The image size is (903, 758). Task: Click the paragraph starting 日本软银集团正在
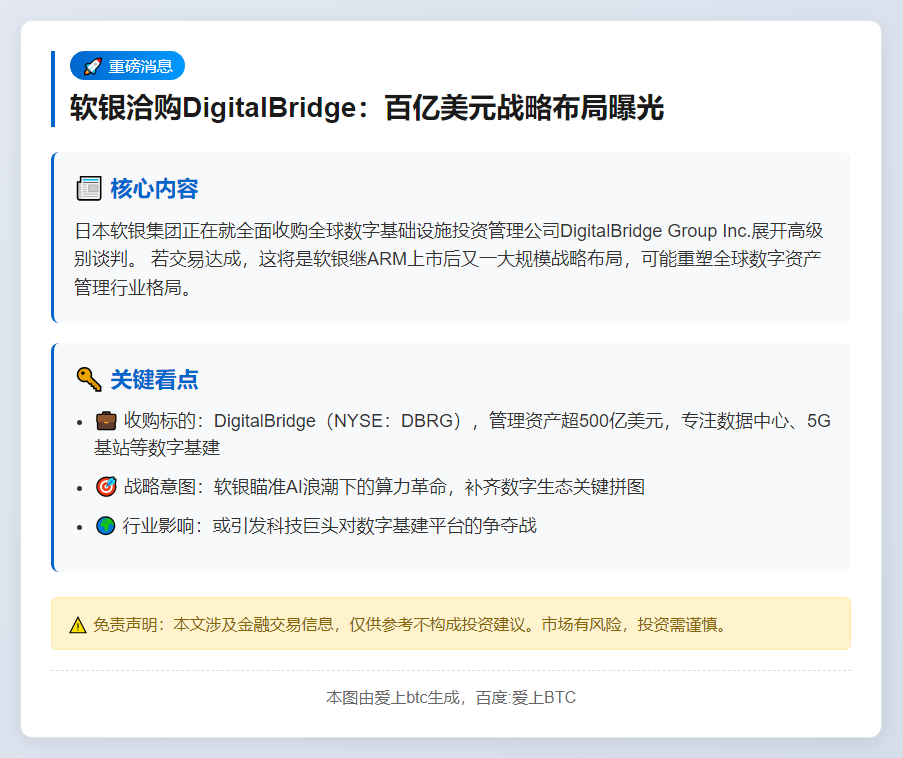tap(449, 259)
